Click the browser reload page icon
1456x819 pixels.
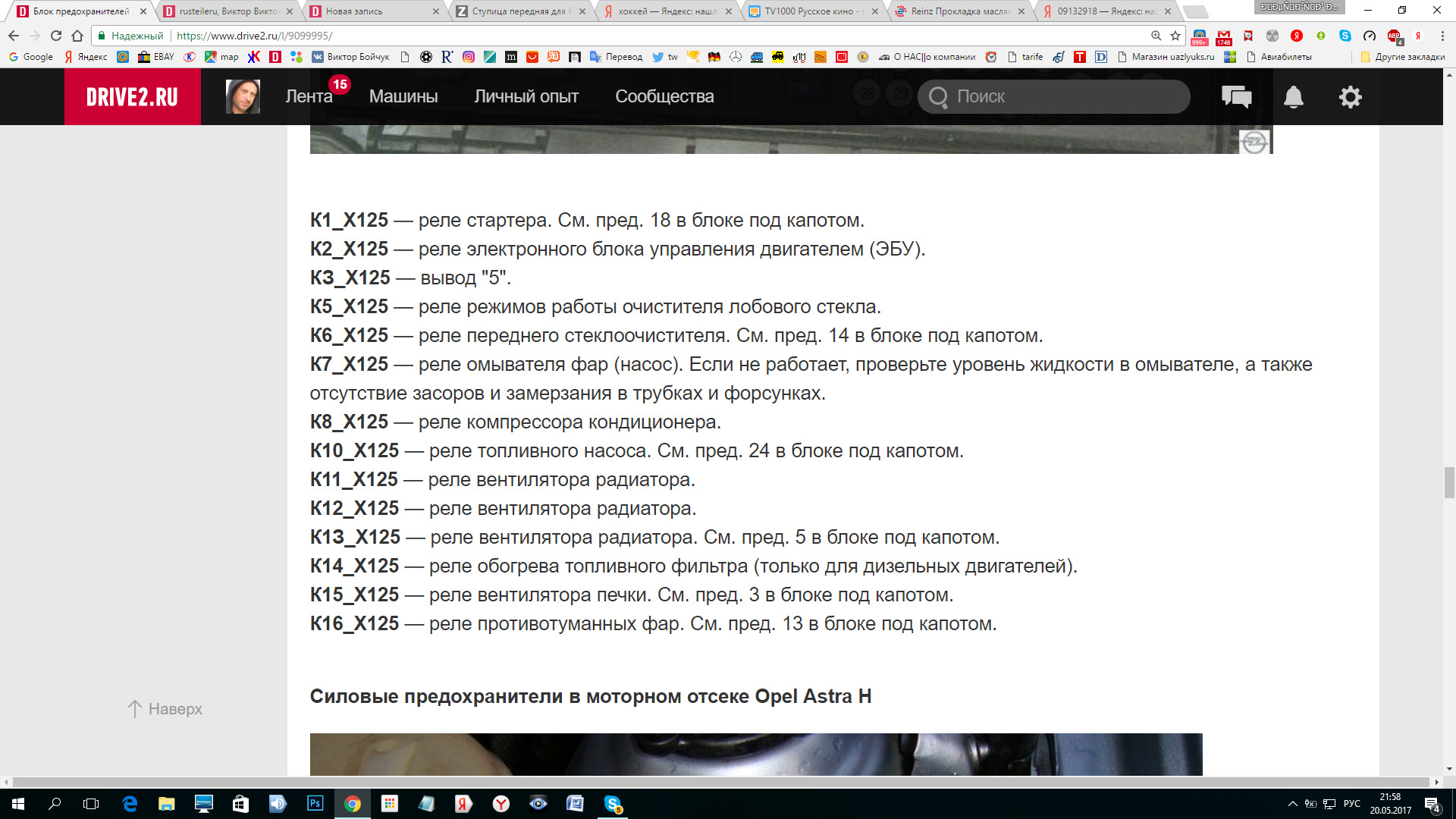coord(55,36)
